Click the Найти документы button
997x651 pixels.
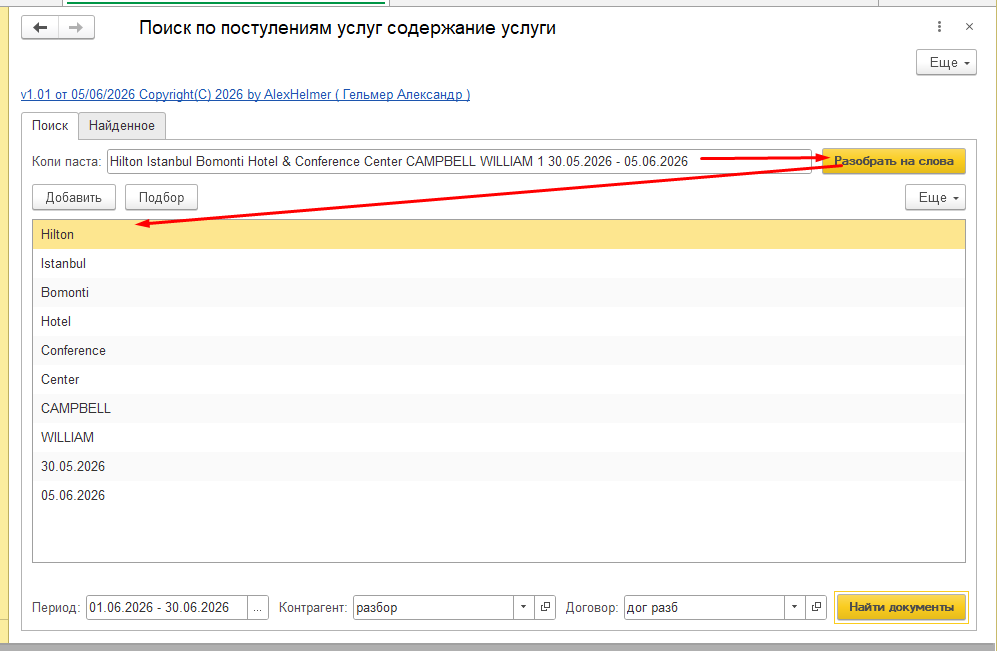click(901, 607)
